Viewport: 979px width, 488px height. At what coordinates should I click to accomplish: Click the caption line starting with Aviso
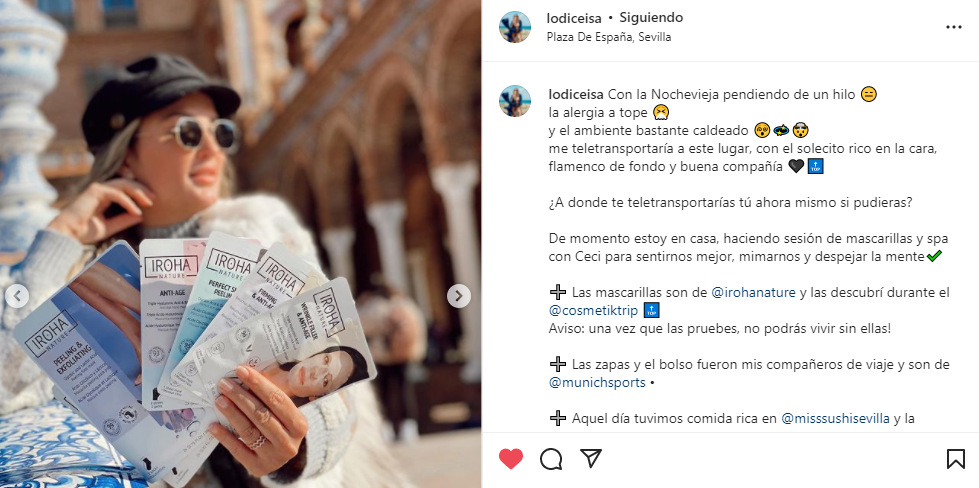tap(720, 328)
